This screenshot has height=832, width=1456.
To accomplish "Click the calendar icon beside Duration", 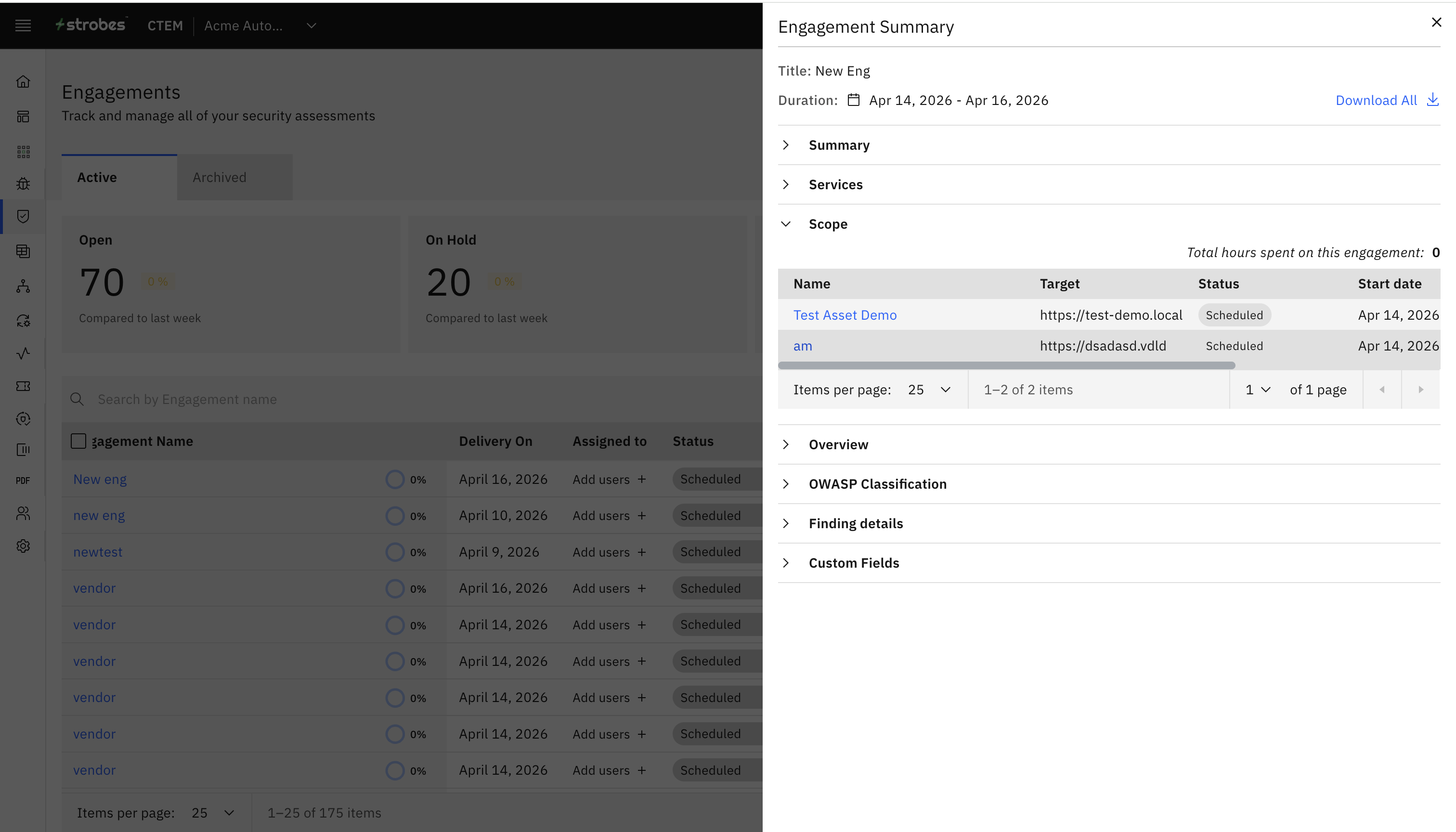I will (x=853, y=100).
